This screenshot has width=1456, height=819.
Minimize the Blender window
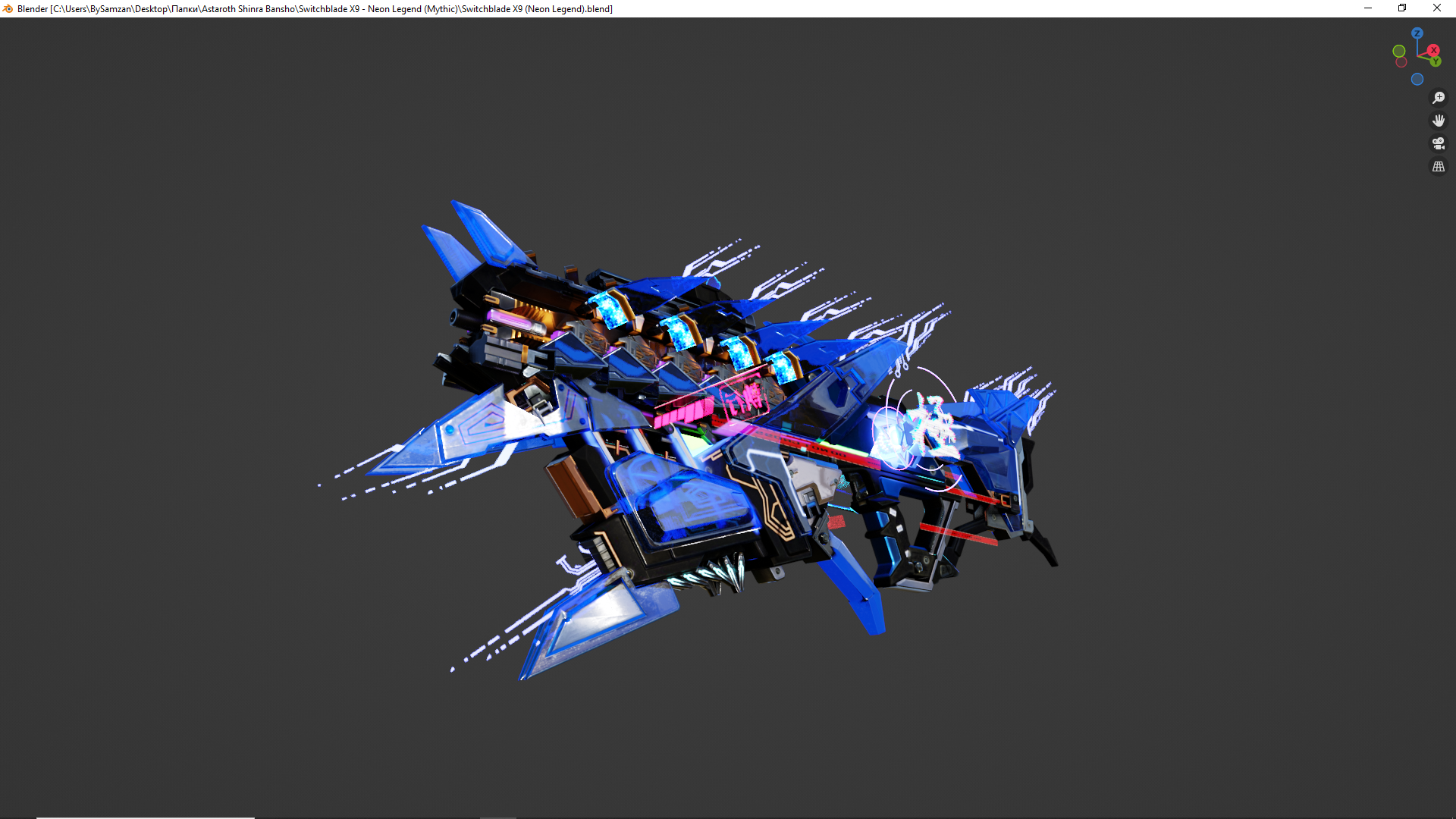pos(1368,8)
